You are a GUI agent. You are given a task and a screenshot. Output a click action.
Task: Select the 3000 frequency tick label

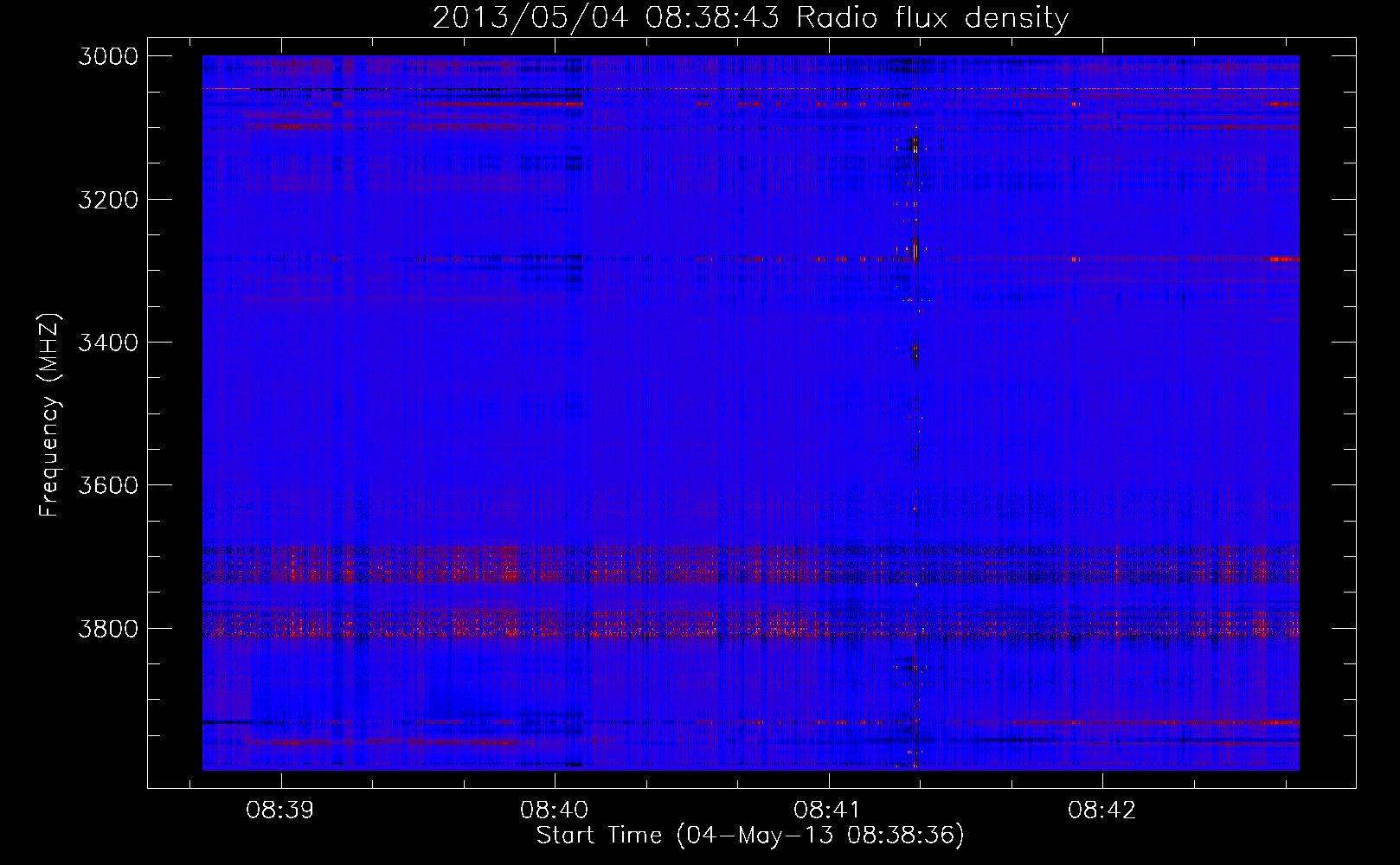pos(108,56)
